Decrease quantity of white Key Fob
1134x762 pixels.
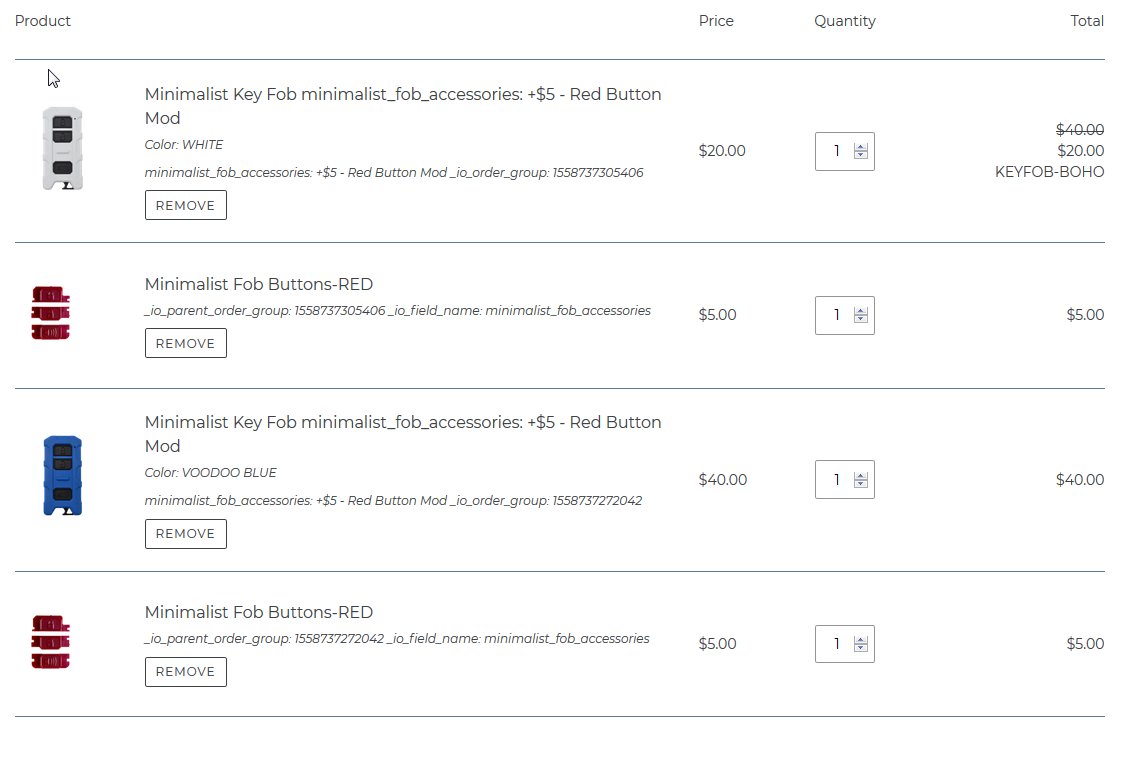click(x=861, y=155)
